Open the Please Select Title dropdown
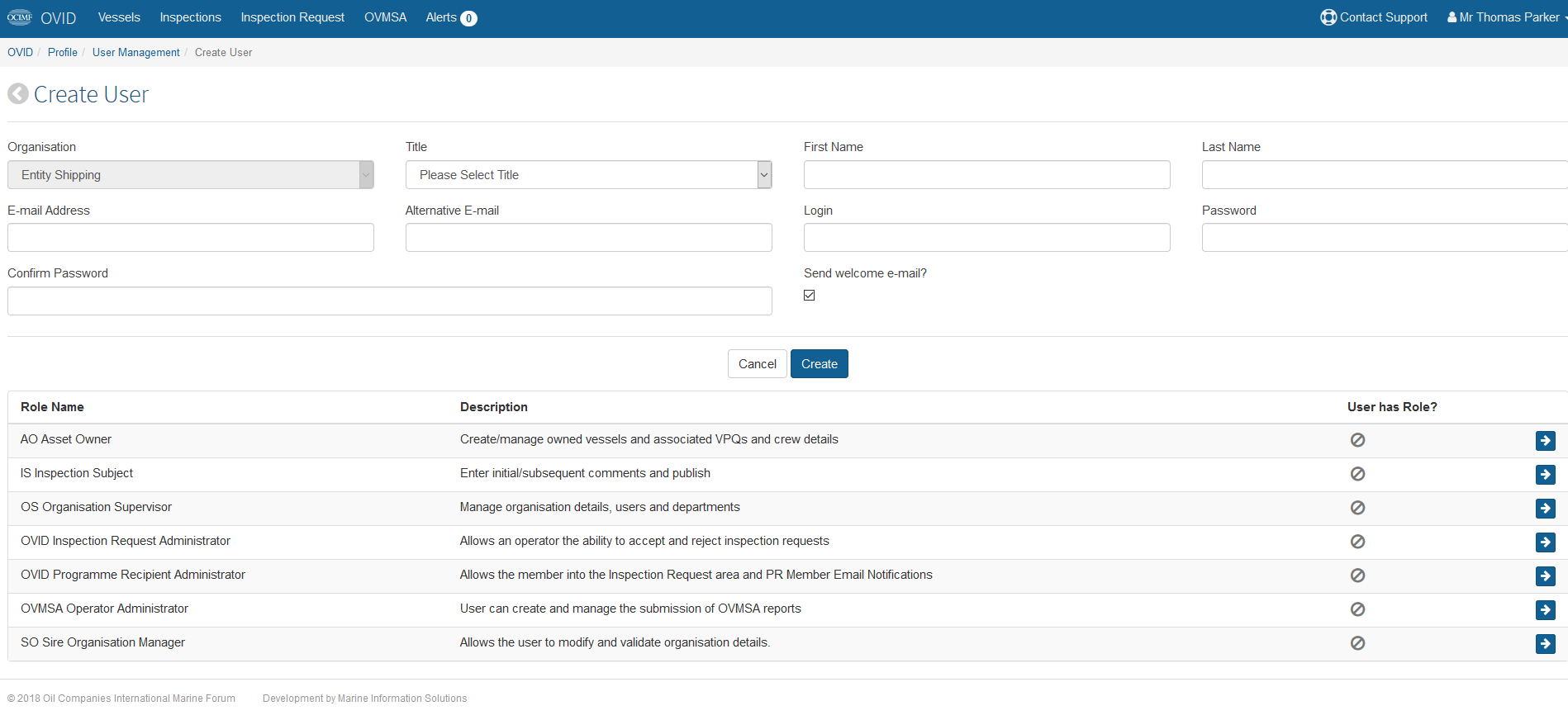 589,175
